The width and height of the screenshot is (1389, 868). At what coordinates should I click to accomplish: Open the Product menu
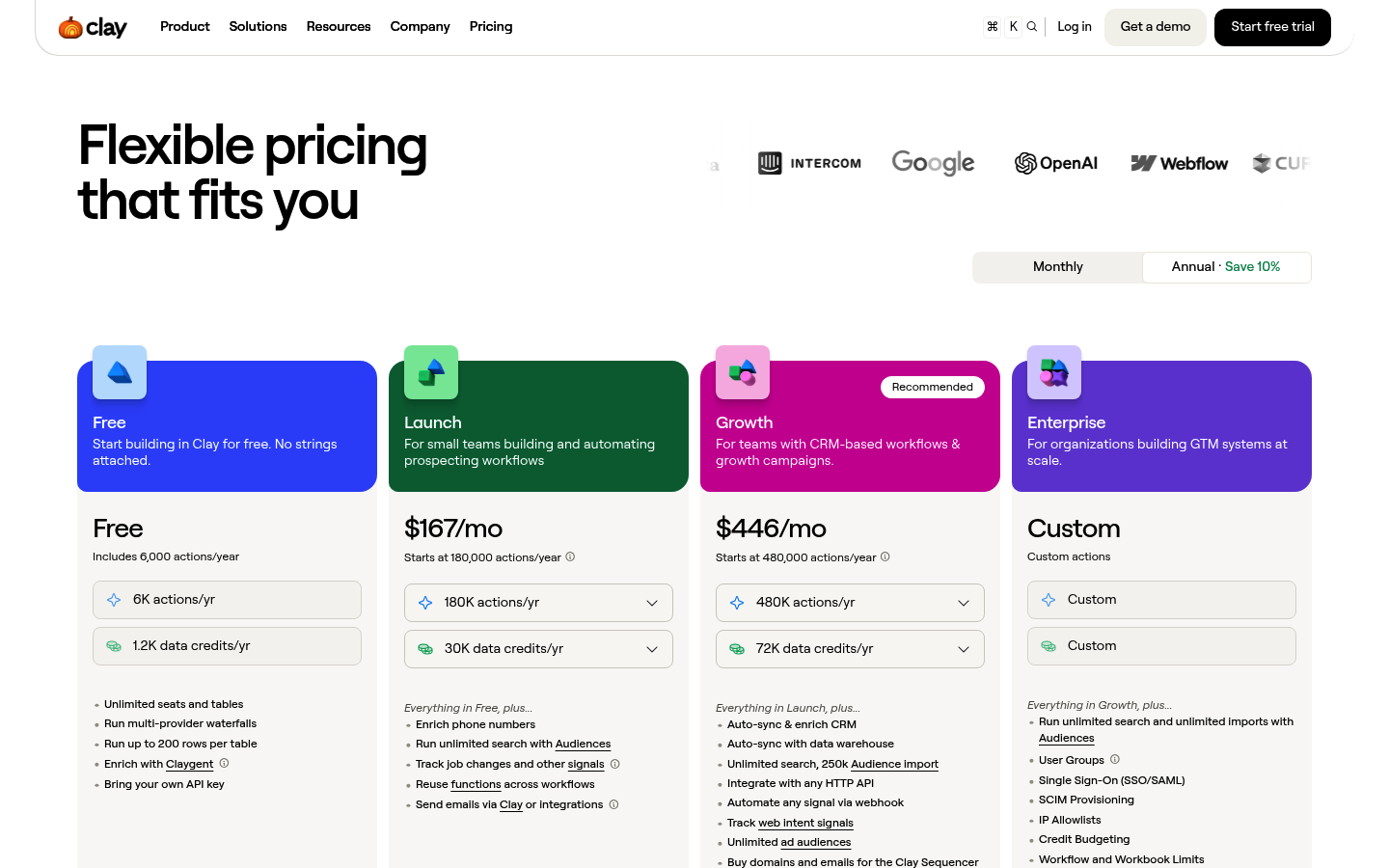click(x=185, y=27)
